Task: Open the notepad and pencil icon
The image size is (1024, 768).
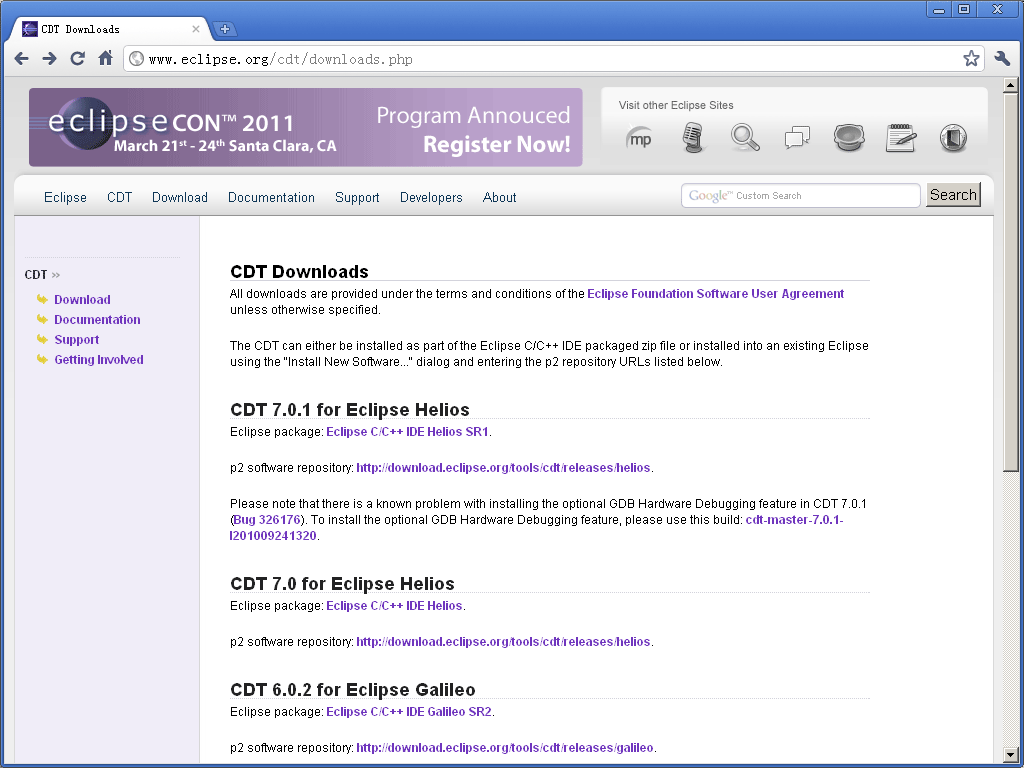Action: click(901, 138)
